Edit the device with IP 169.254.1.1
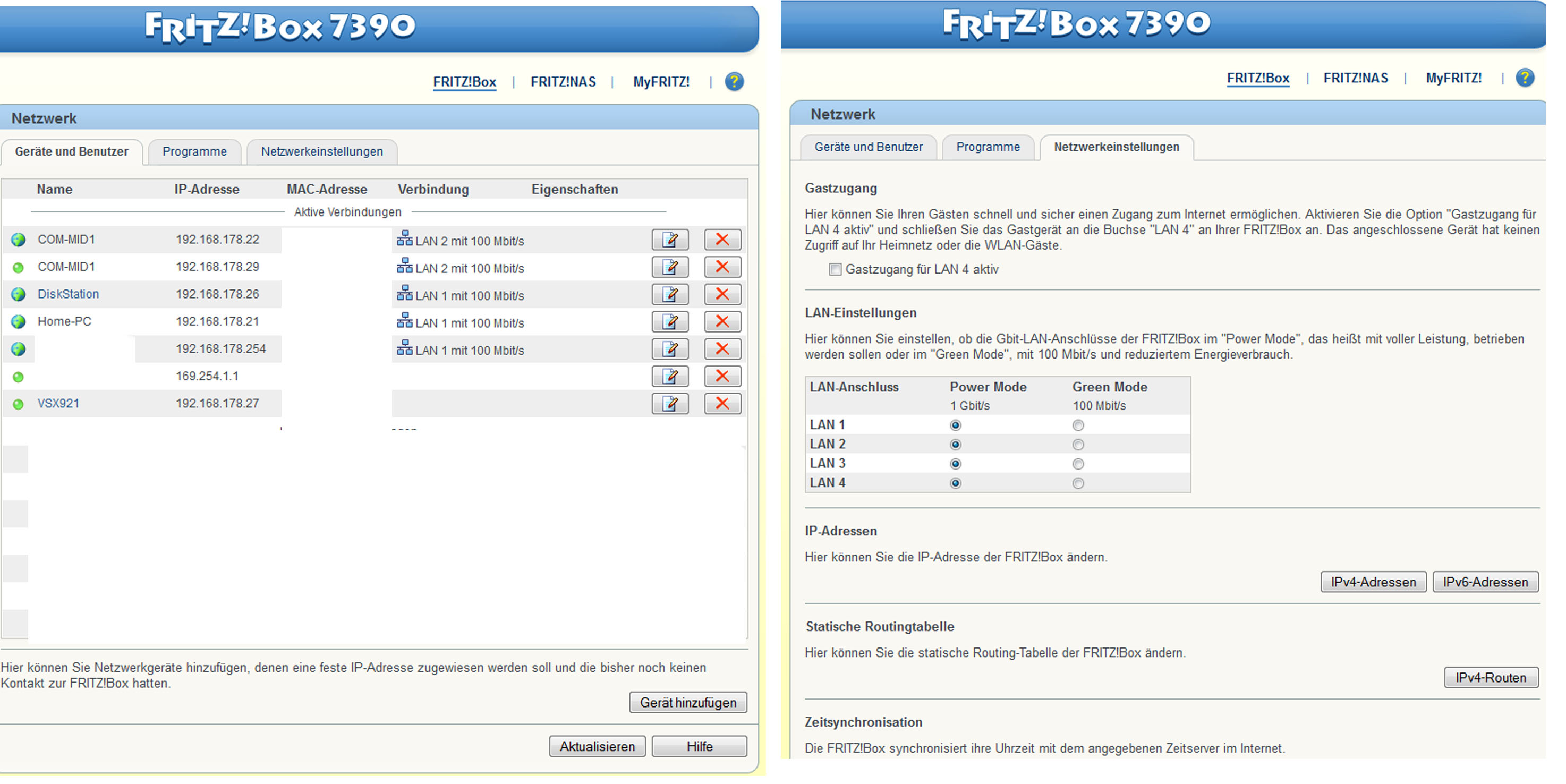The width and height of the screenshot is (1566, 784). click(x=669, y=376)
